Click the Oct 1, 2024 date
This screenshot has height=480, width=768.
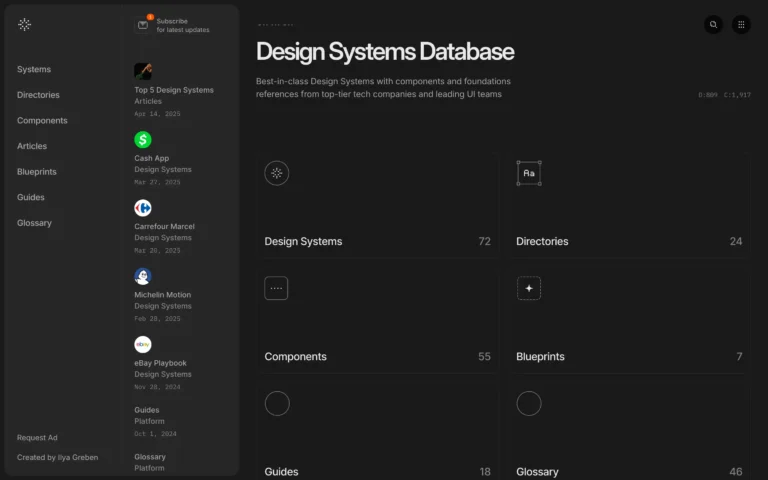tap(155, 434)
